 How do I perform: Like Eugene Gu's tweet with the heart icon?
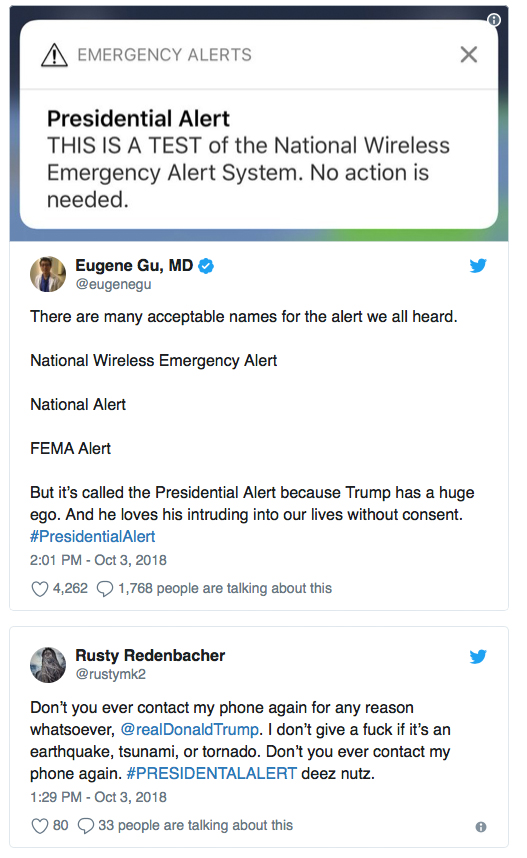coord(39,589)
